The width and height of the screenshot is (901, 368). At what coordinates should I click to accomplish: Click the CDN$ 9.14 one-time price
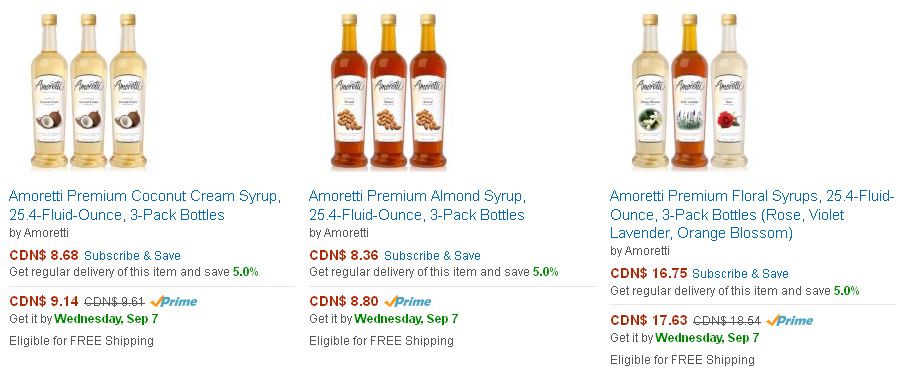[x=44, y=301]
